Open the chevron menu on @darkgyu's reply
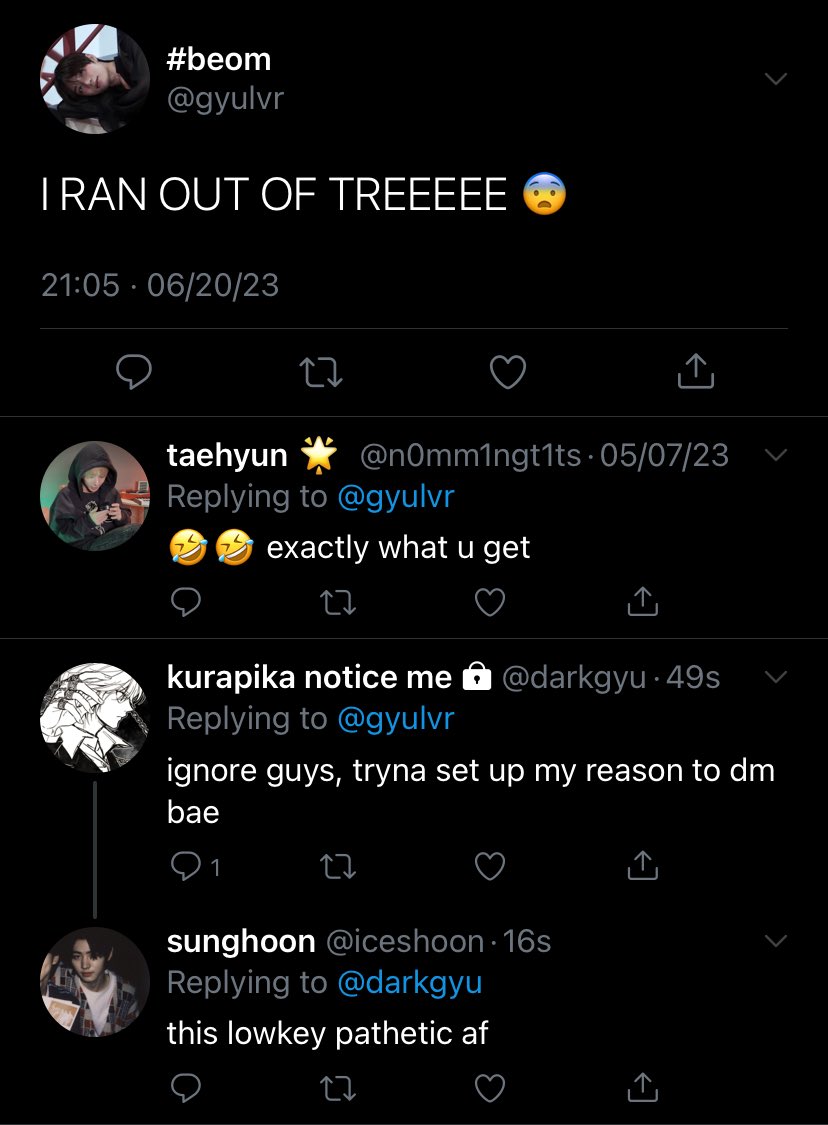The width and height of the screenshot is (828, 1125). coord(776,677)
